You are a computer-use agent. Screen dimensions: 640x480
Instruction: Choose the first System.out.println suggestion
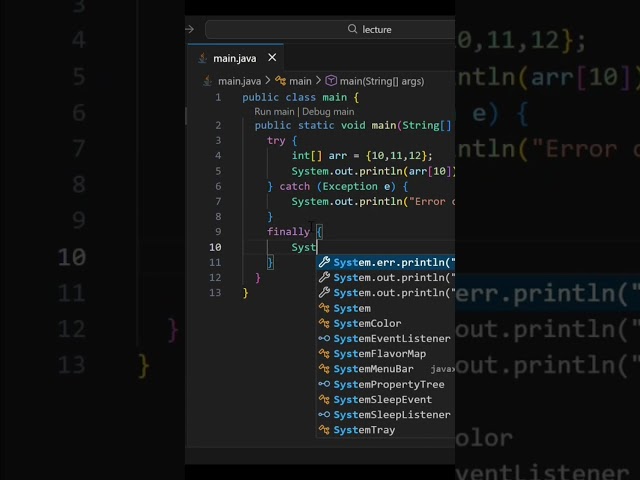[386, 278]
